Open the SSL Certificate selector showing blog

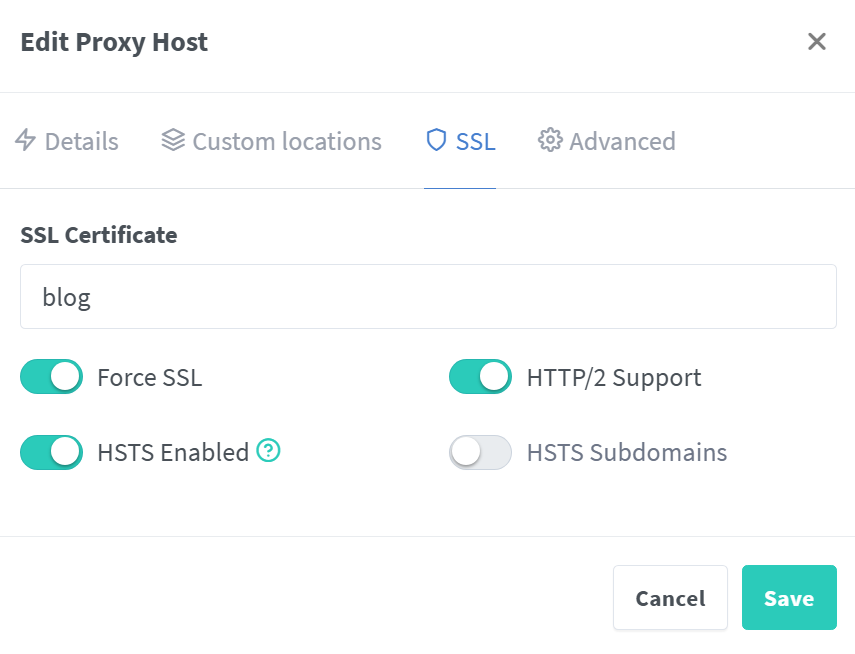pyautogui.click(x=428, y=296)
